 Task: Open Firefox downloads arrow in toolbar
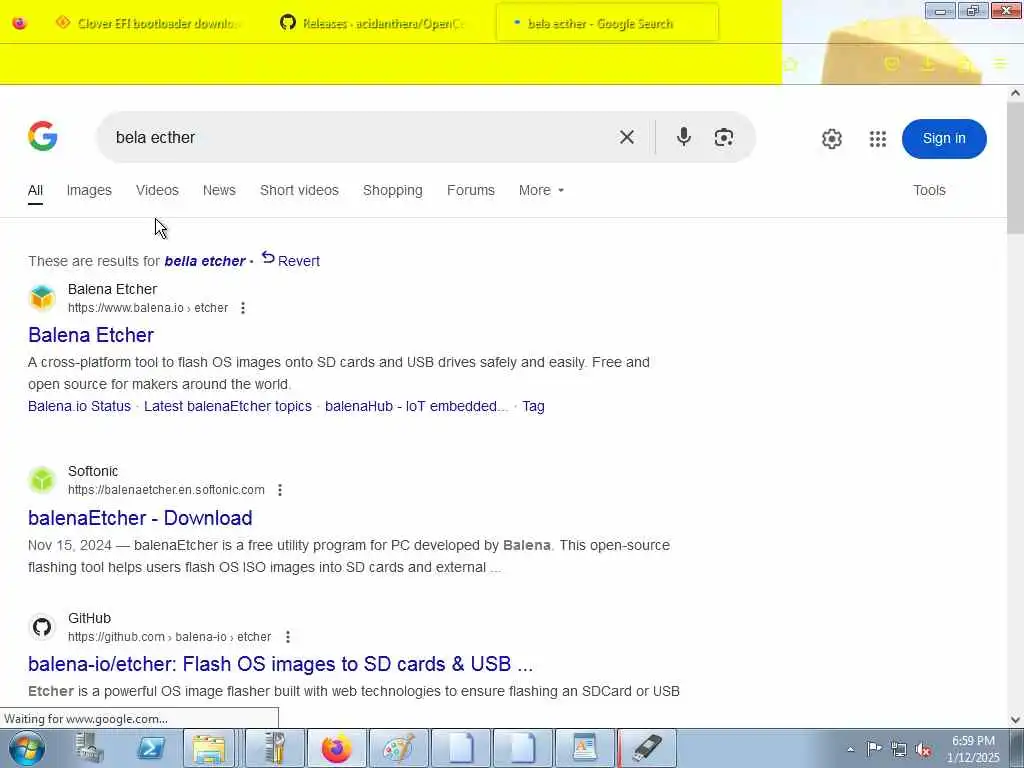tap(928, 63)
